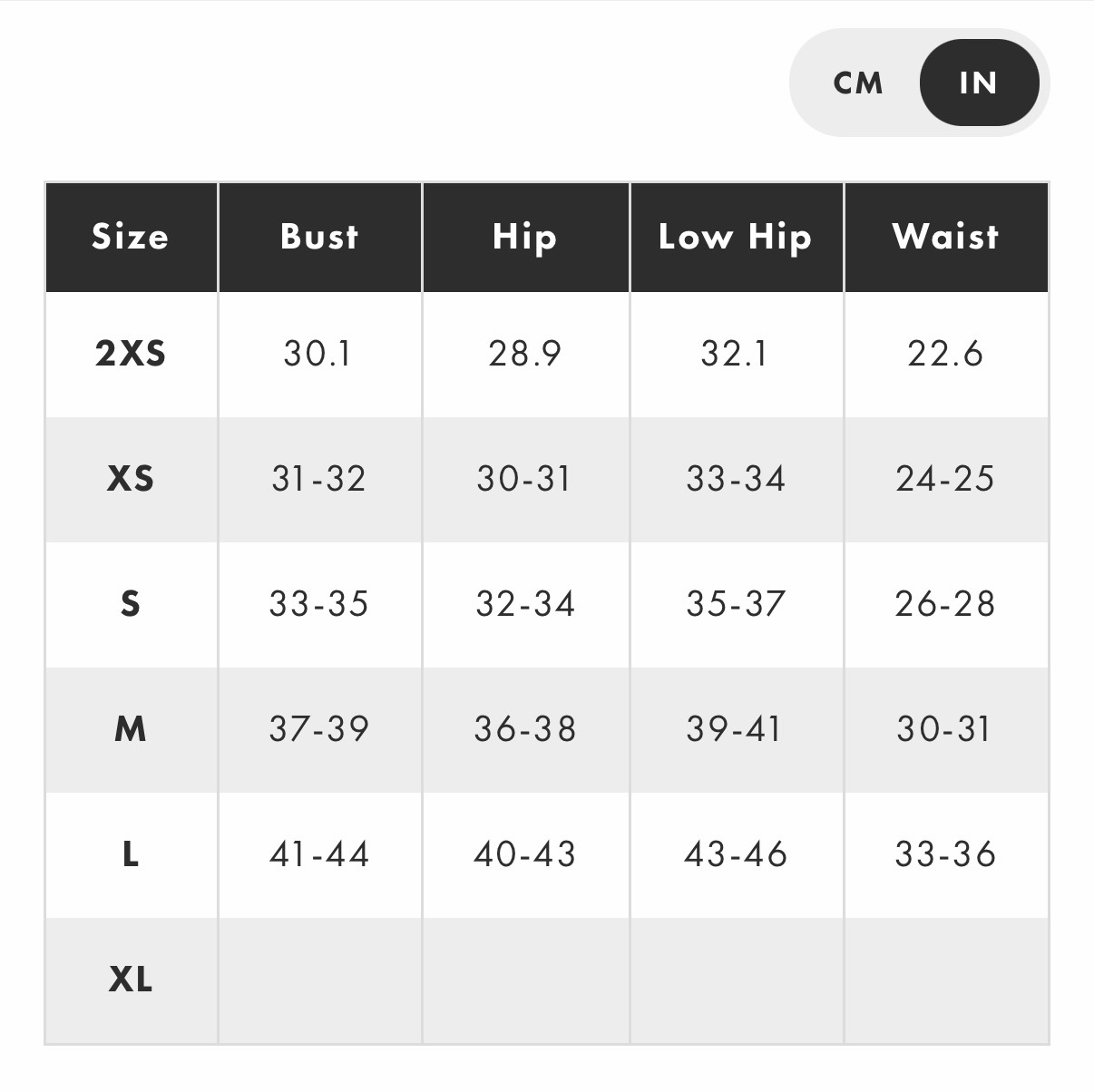This screenshot has width=1094, height=1092.
Task: Click the M low hip value 39-41
Action: (734, 729)
